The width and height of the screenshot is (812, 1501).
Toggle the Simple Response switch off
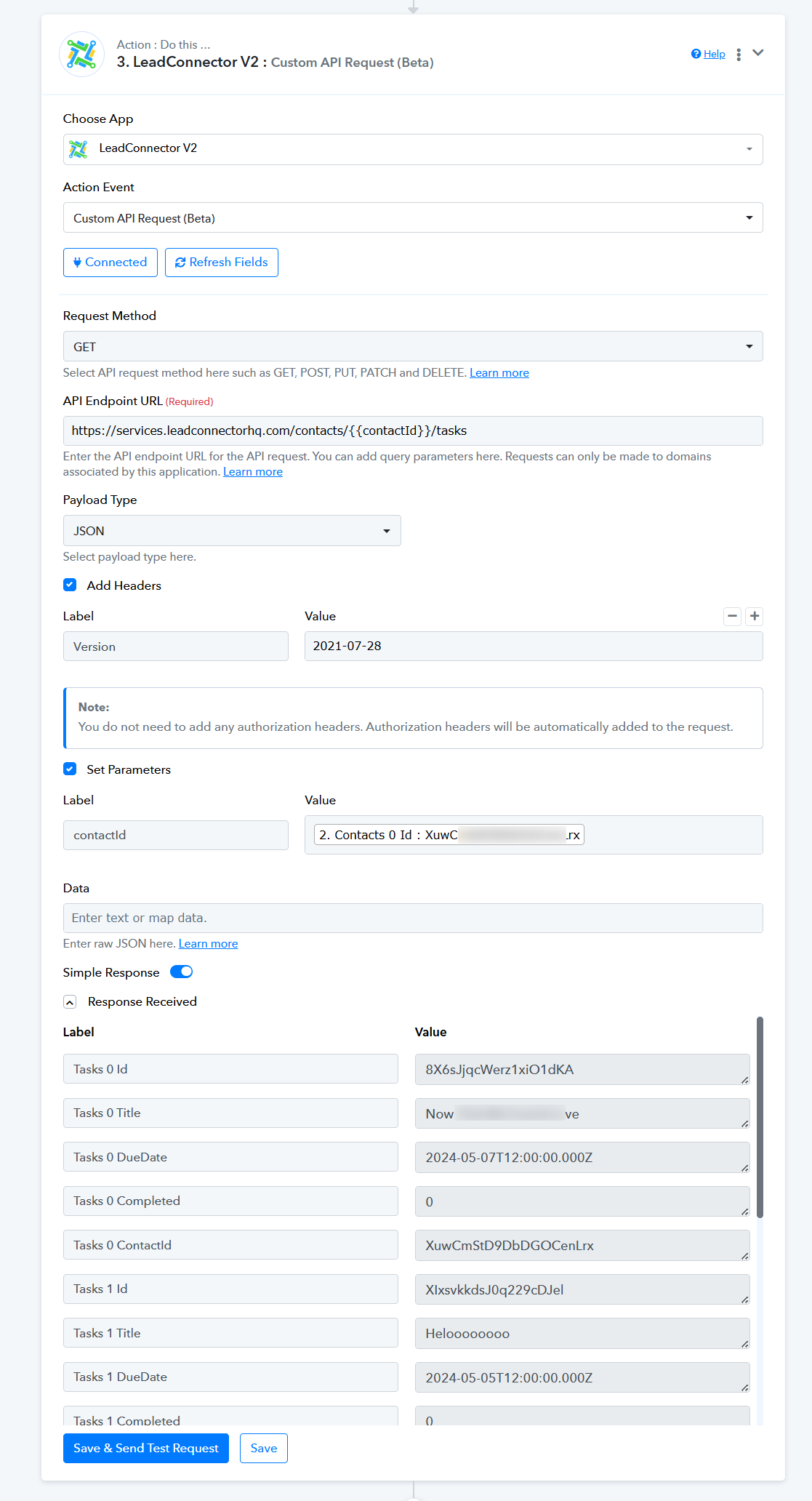[x=181, y=972]
